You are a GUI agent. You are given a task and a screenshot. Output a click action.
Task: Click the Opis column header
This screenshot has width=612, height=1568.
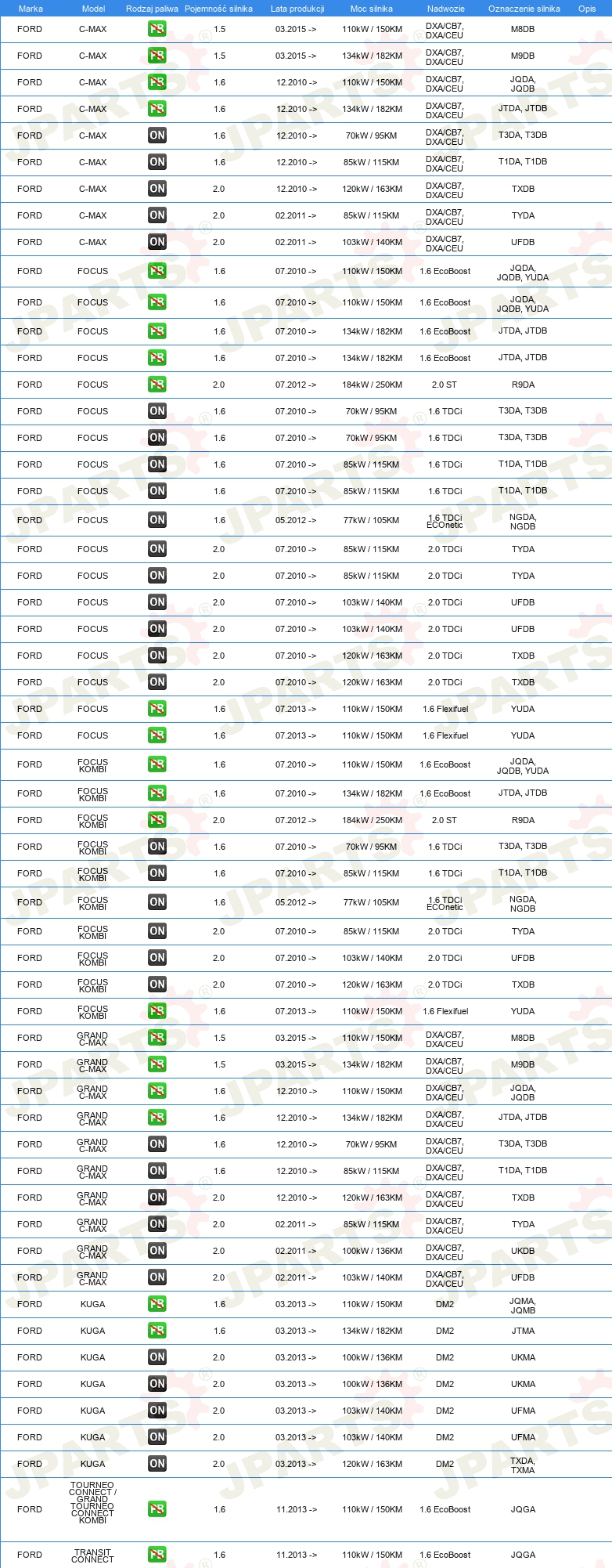587,9
